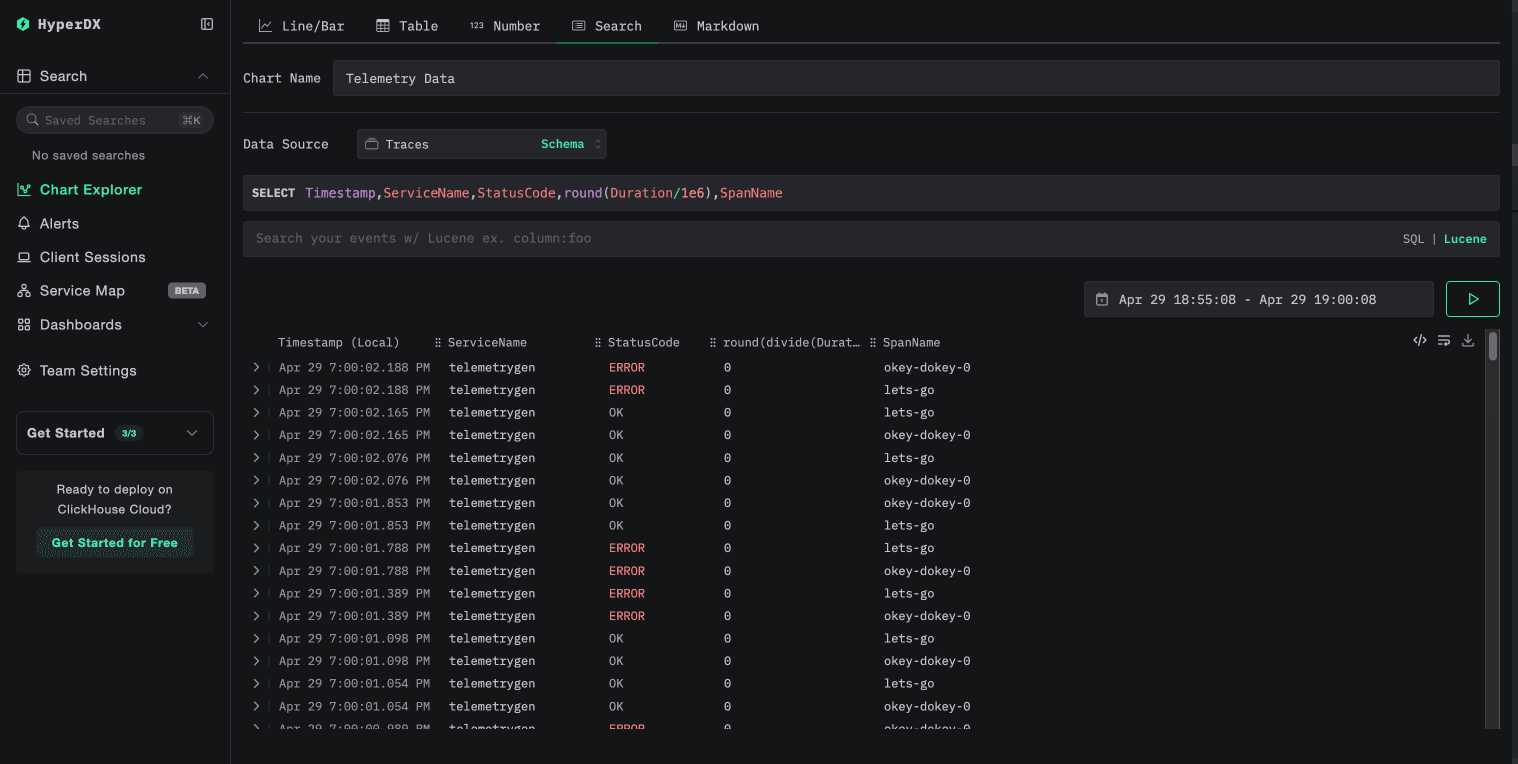This screenshot has width=1518, height=764.
Task: Click the Client Sessions laptop icon
Action: point(24,257)
